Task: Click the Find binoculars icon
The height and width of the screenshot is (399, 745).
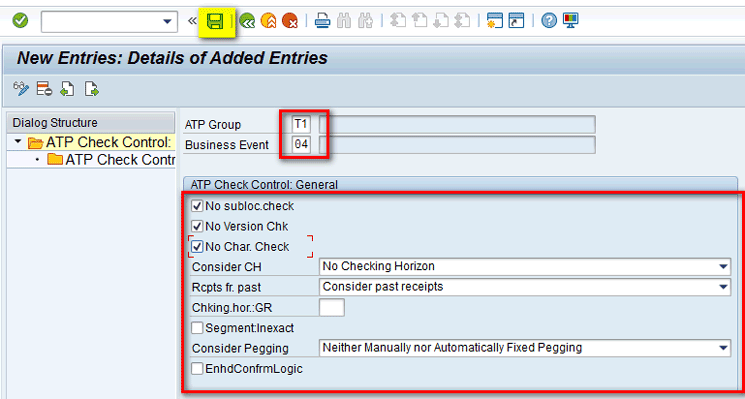Action: [344, 21]
